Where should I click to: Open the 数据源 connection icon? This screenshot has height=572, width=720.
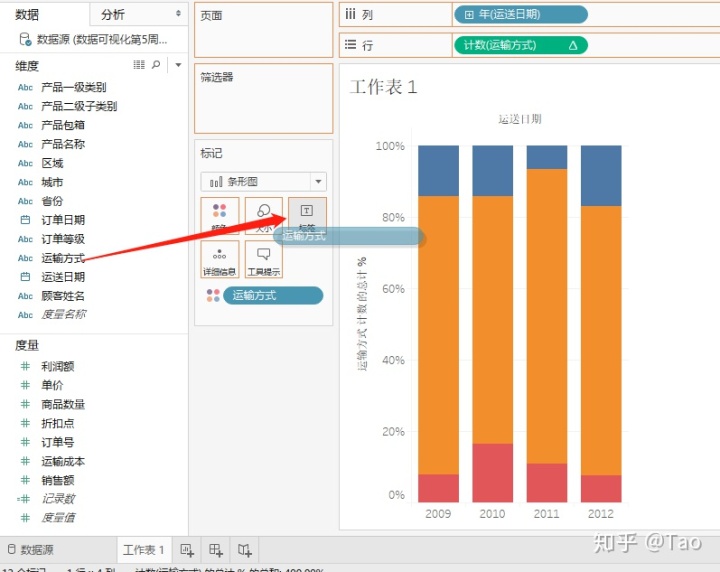pos(25,39)
